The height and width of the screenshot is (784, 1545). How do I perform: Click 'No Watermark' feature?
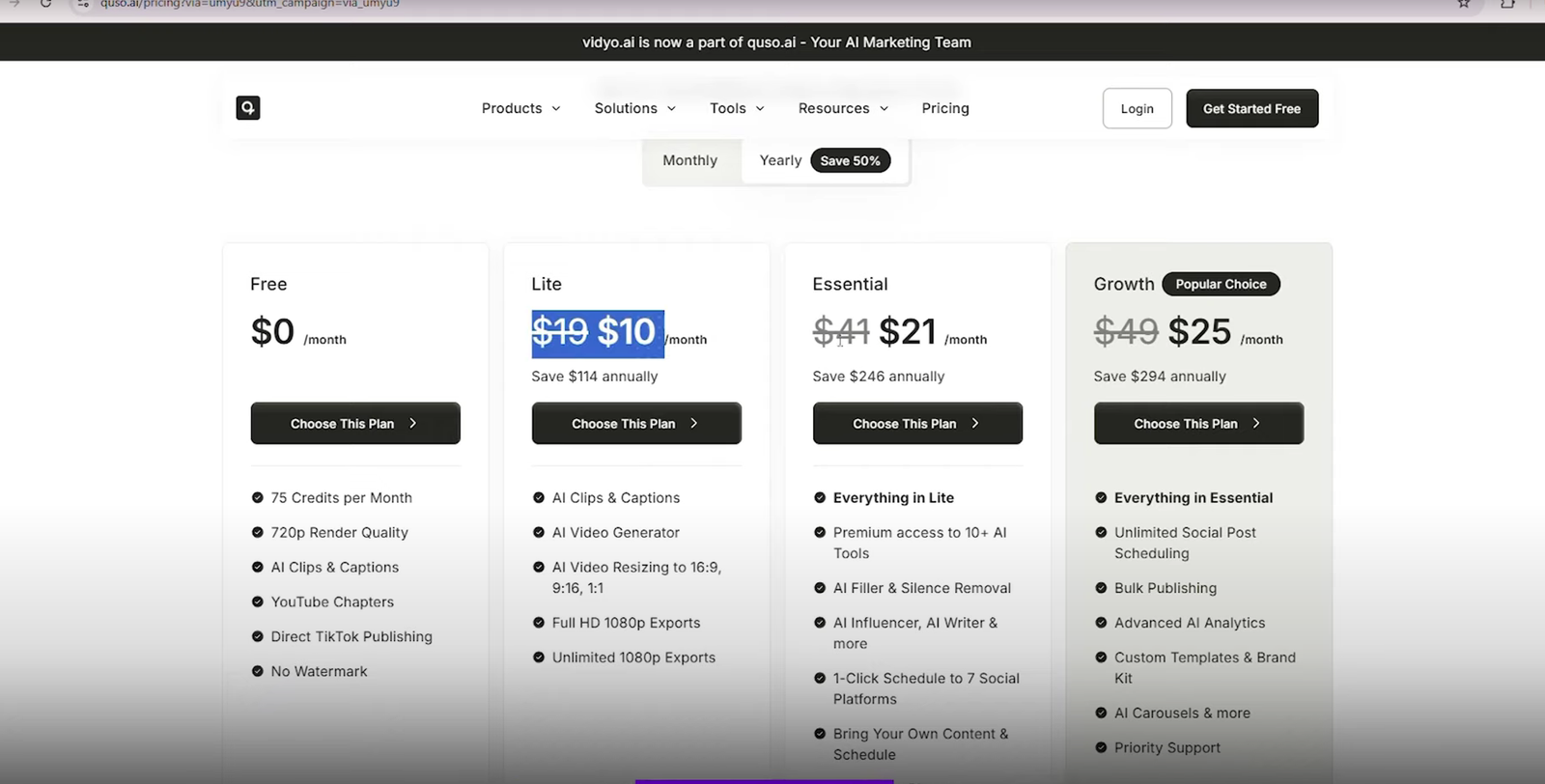pyautogui.click(x=319, y=672)
